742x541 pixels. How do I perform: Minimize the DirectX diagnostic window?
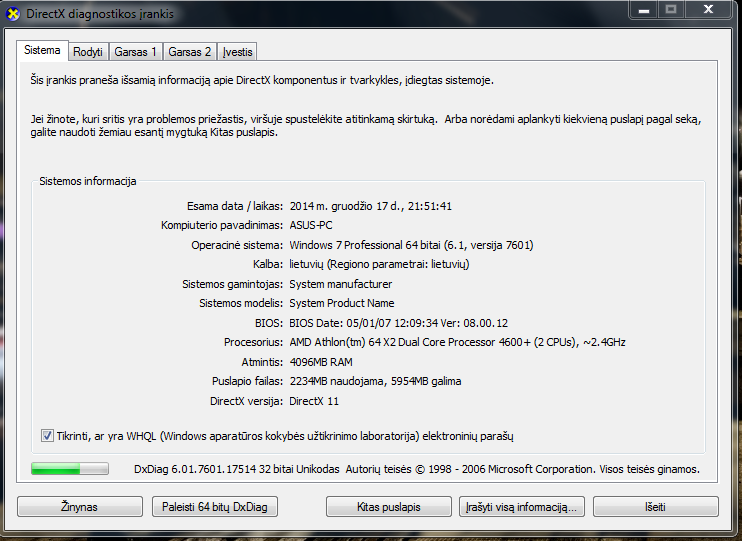(644, 9)
